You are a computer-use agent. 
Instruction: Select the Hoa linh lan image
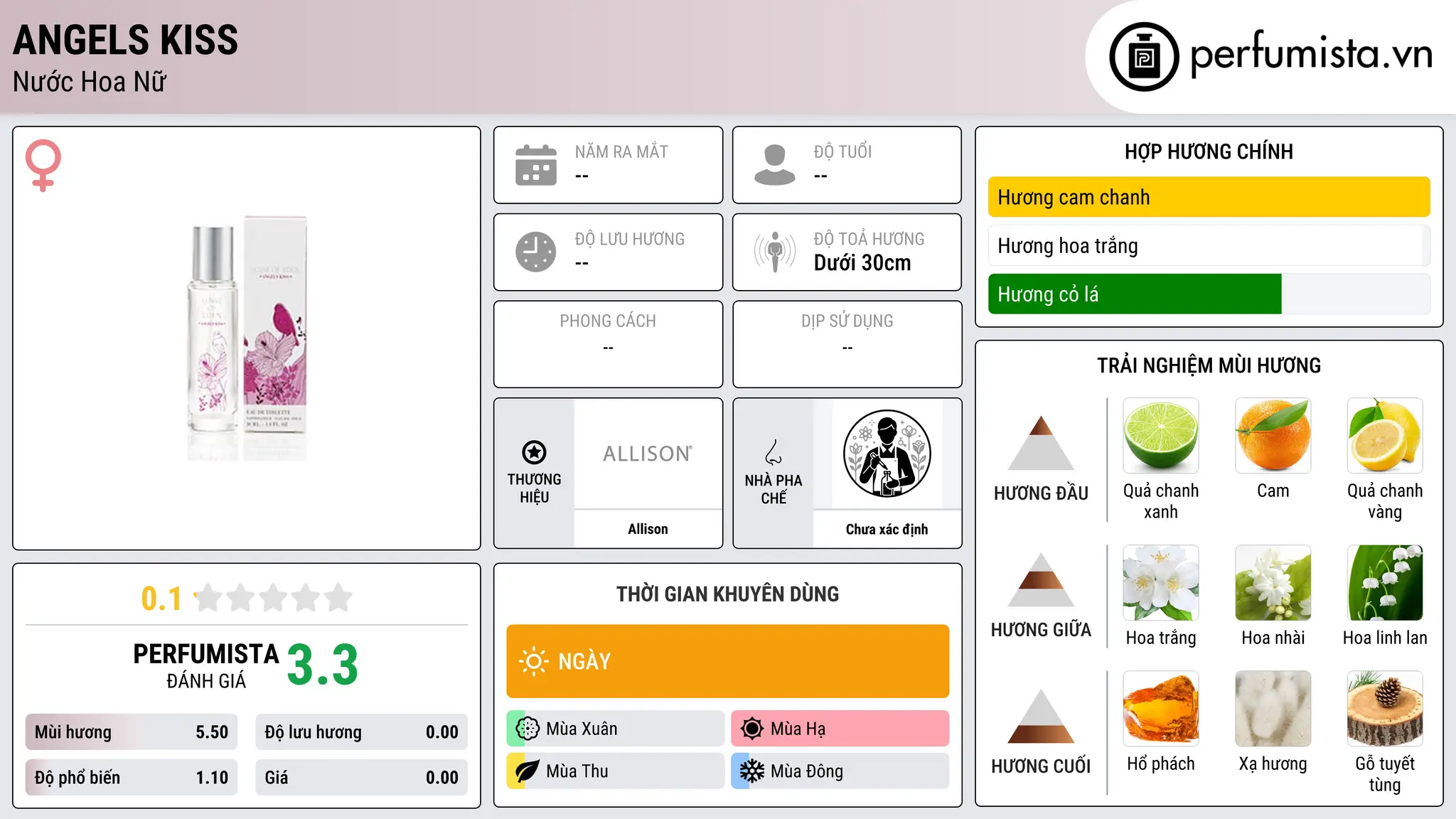(1385, 583)
